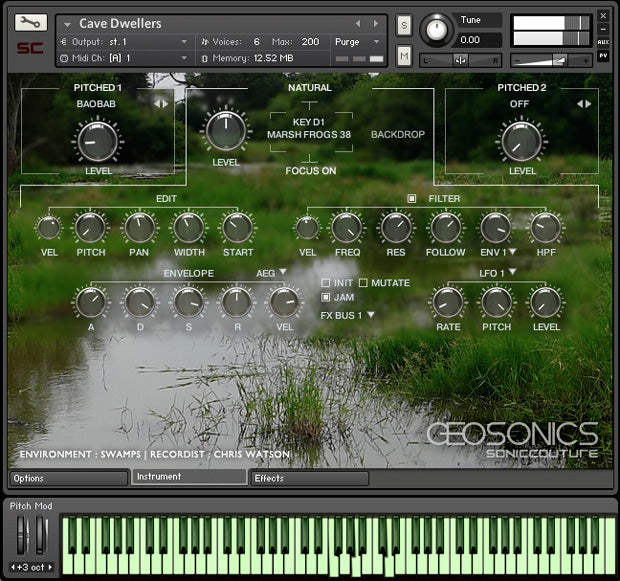Click the BAOBAB sample name

tap(96, 104)
